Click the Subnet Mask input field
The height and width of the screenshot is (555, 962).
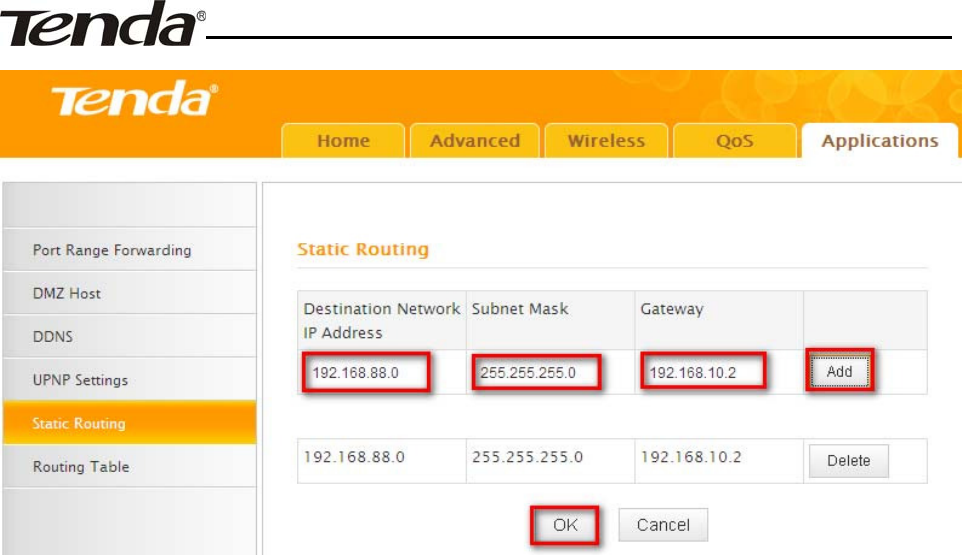pos(536,372)
